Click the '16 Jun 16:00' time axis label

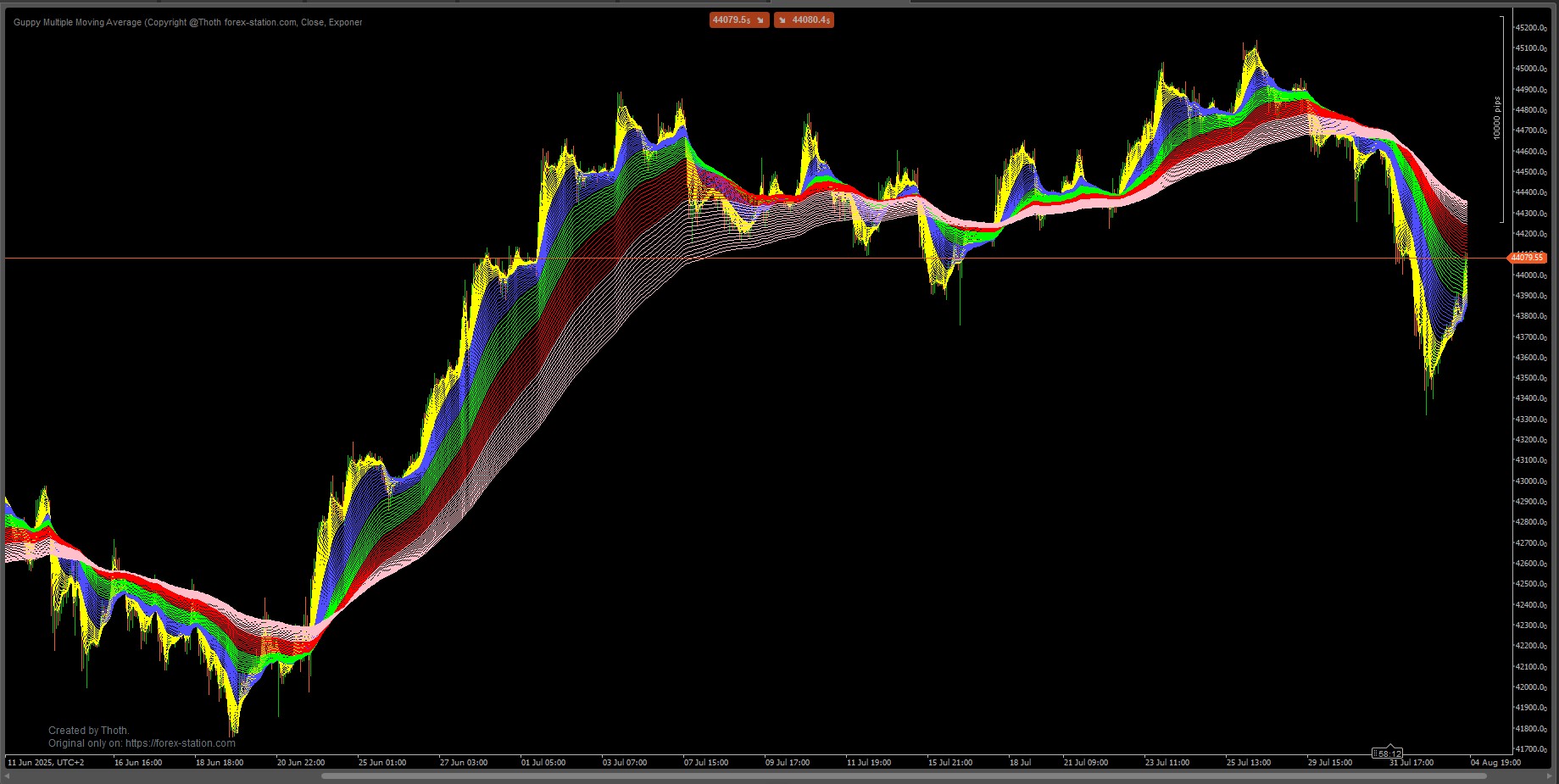[138, 763]
